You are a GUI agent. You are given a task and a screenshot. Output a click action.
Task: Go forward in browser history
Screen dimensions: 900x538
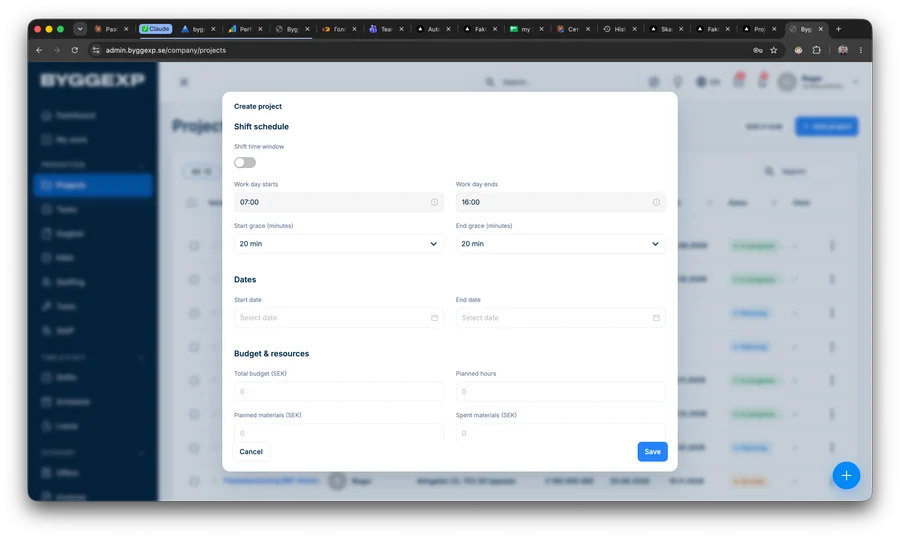point(57,51)
